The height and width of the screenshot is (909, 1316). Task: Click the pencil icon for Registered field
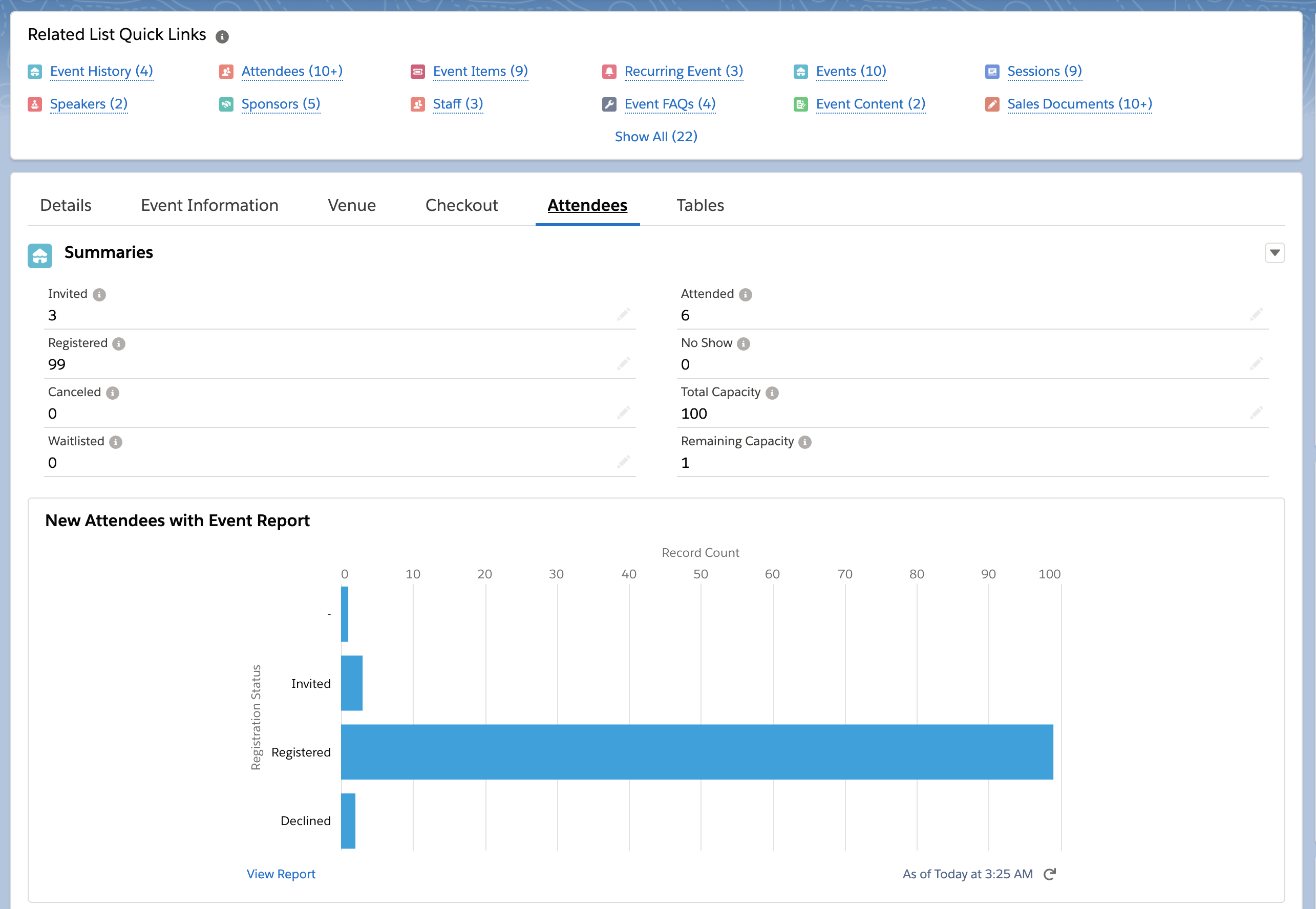coord(623,363)
